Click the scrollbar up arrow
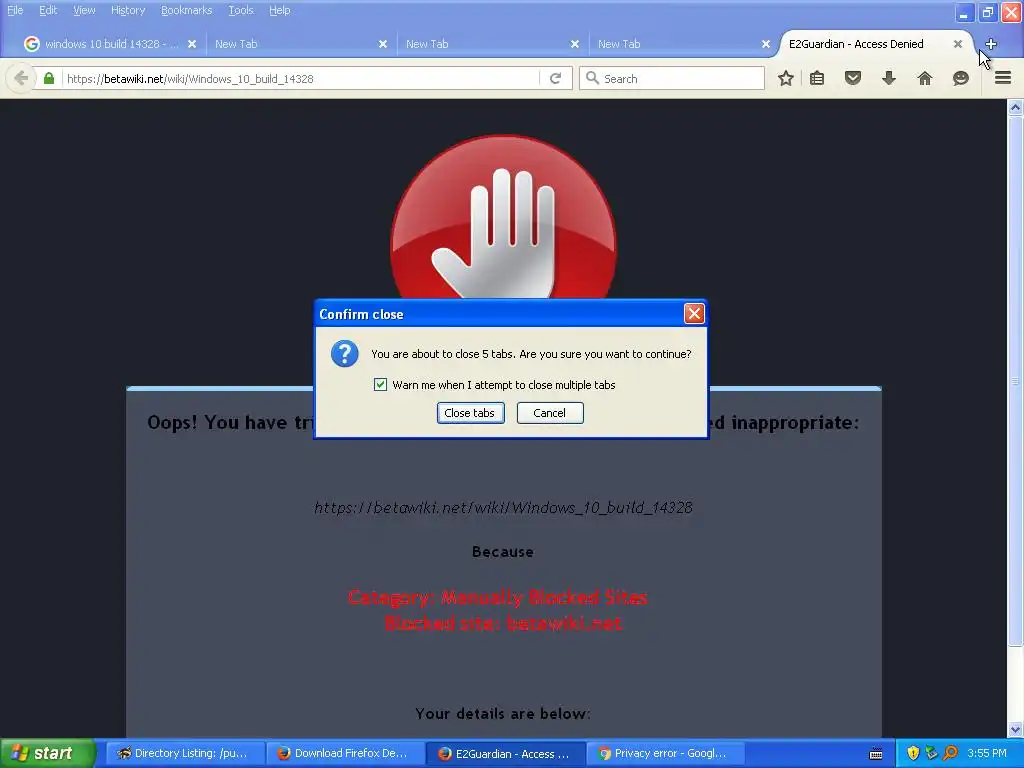 click(x=1016, y=107)
